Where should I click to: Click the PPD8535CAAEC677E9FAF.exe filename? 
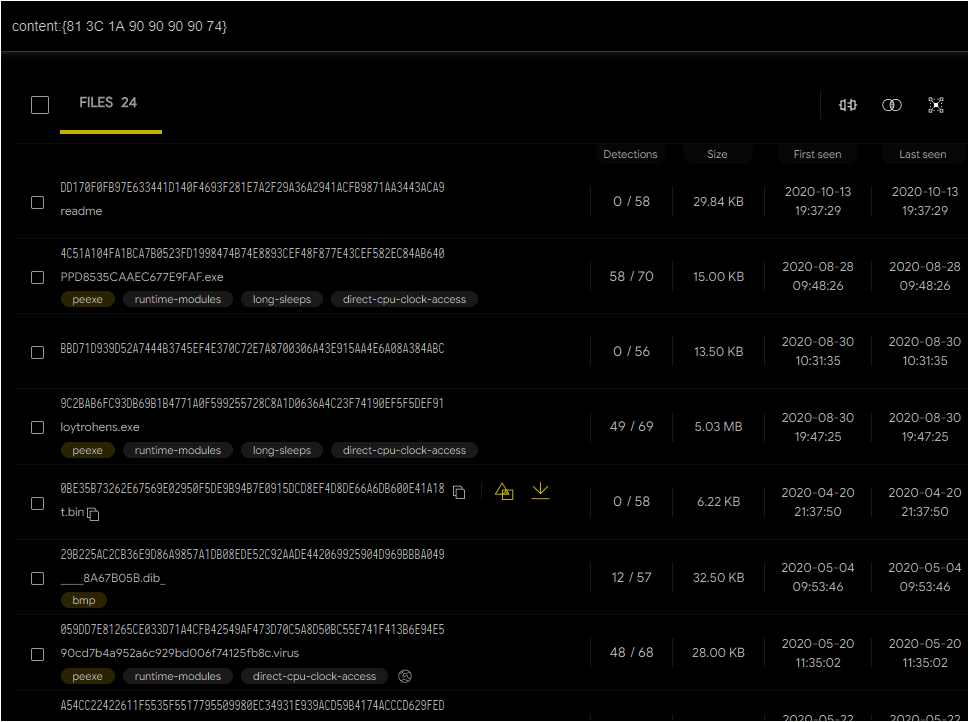coord(142,277)
